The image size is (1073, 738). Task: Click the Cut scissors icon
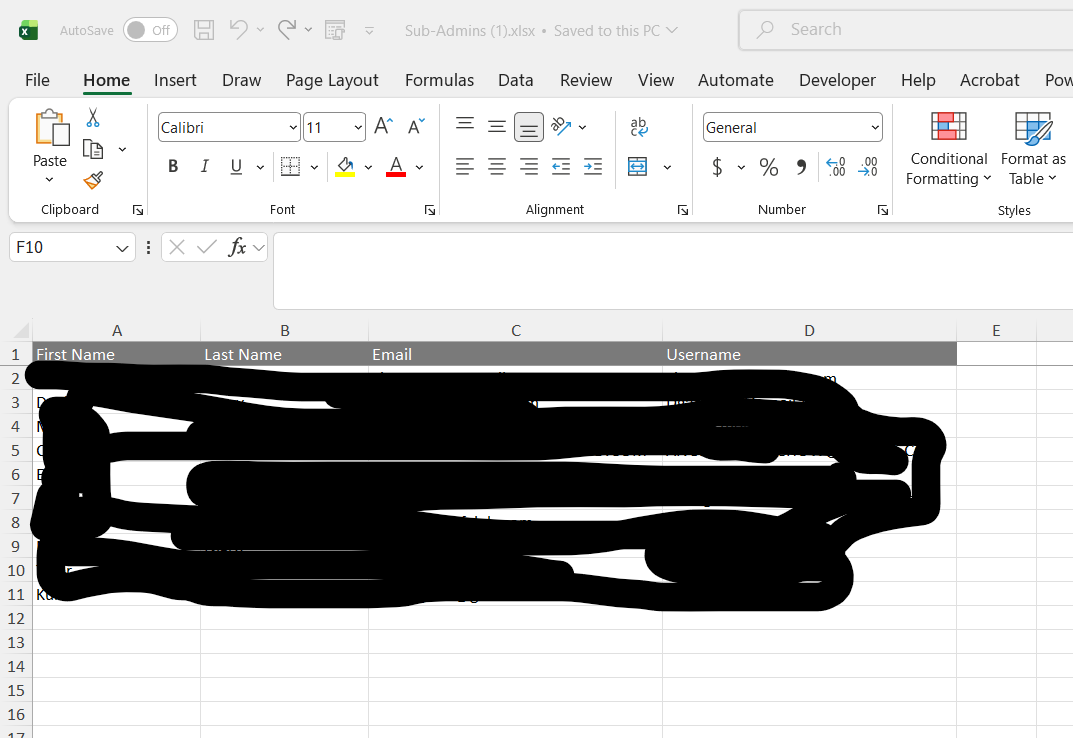coord(93,119)
